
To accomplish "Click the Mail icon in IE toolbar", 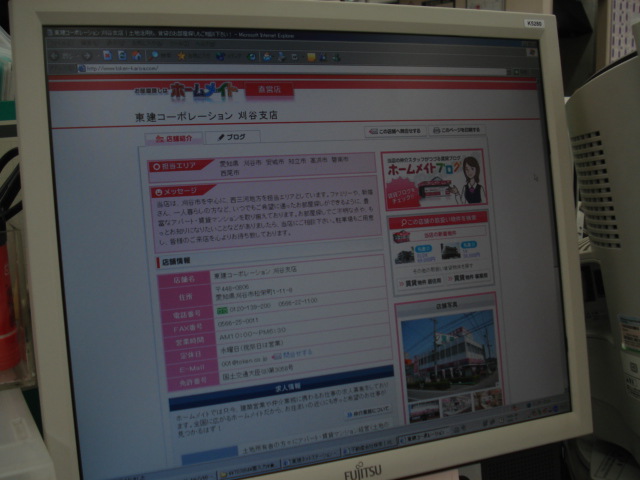I will [x=267, y=57].
